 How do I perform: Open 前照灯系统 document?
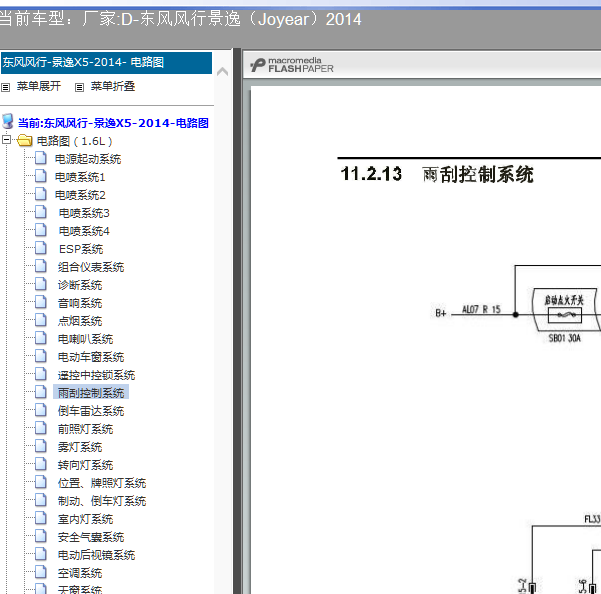85,429
